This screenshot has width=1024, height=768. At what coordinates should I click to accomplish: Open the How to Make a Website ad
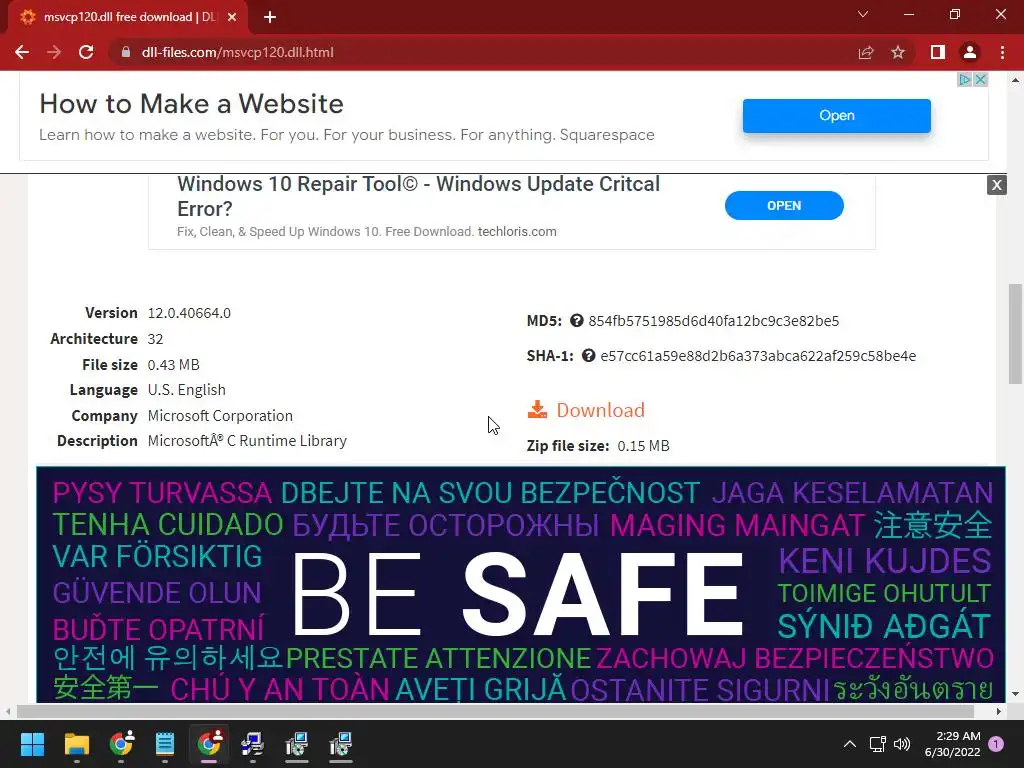191,104
